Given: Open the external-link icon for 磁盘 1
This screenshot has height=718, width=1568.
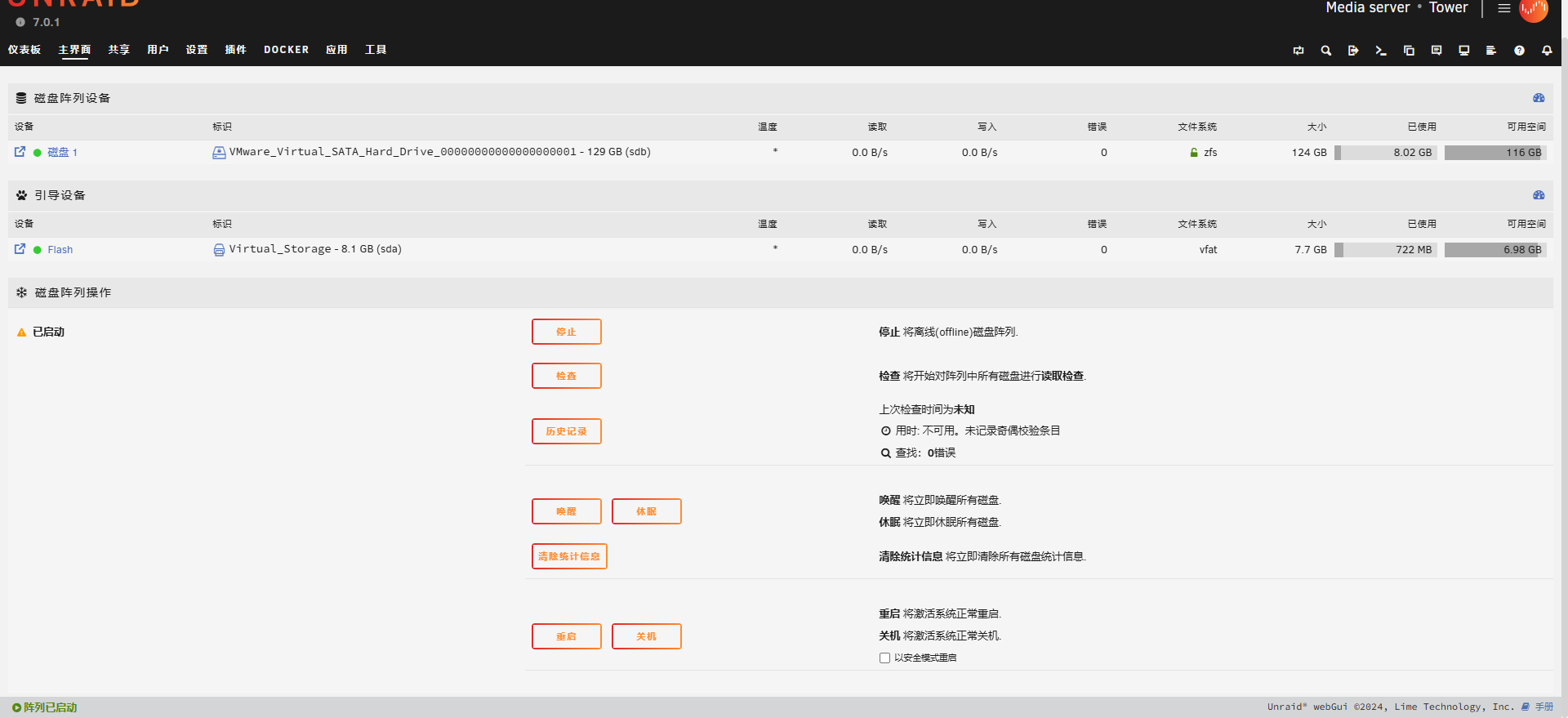Looking at the screenshot, I should pos(20,152).
